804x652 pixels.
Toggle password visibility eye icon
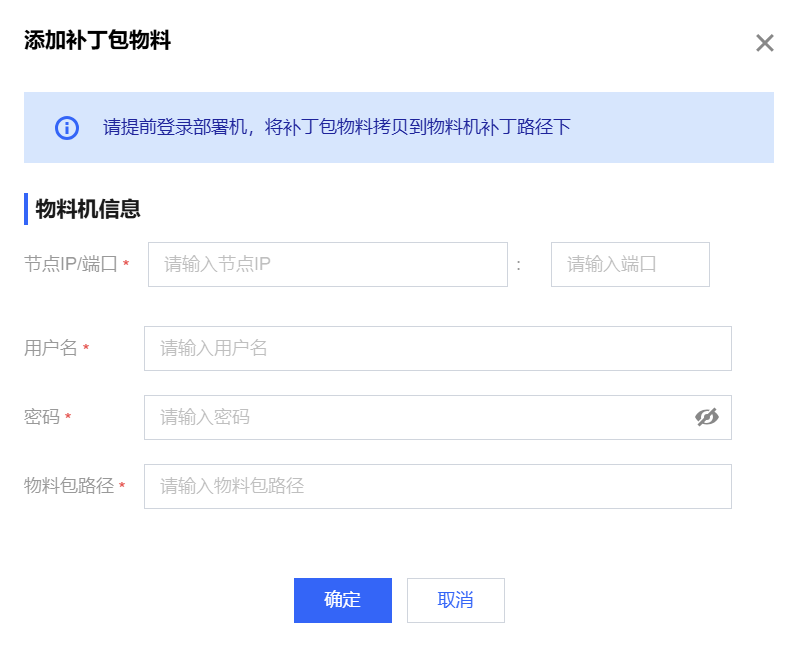(707, 417)
